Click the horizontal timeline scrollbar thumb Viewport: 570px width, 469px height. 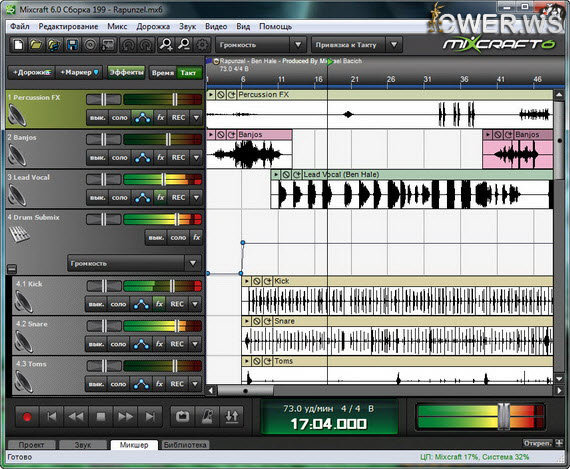pos(245,391)
